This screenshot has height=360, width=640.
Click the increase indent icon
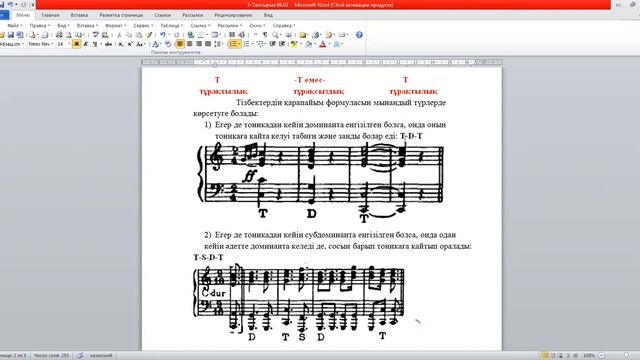click(282, 44)
